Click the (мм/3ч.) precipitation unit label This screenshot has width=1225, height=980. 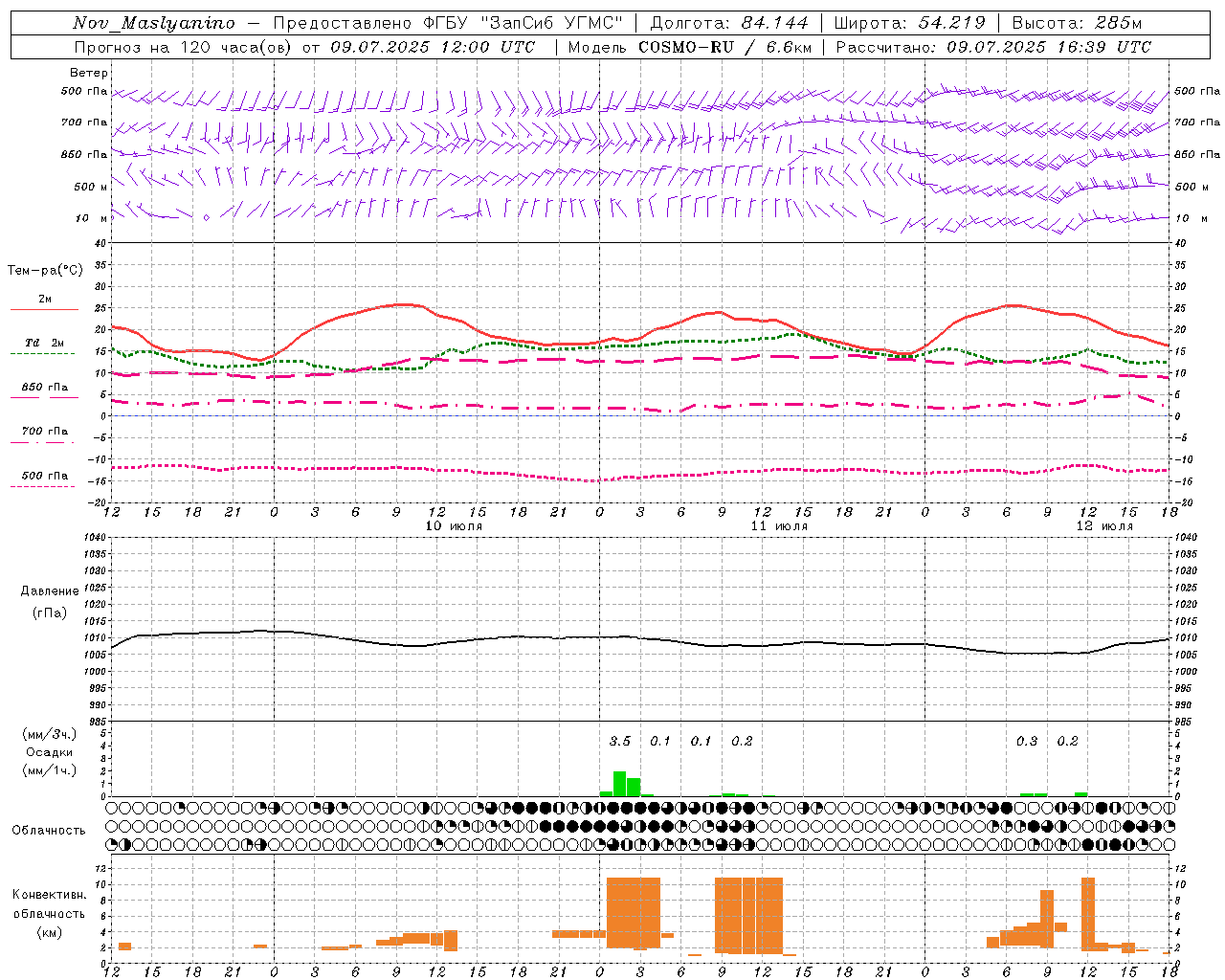[x=50, y=734]
